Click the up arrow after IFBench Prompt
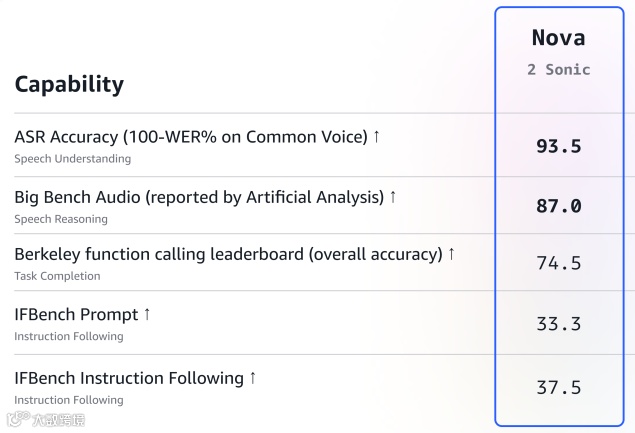 pyautogui.click(x=147, y=314)
